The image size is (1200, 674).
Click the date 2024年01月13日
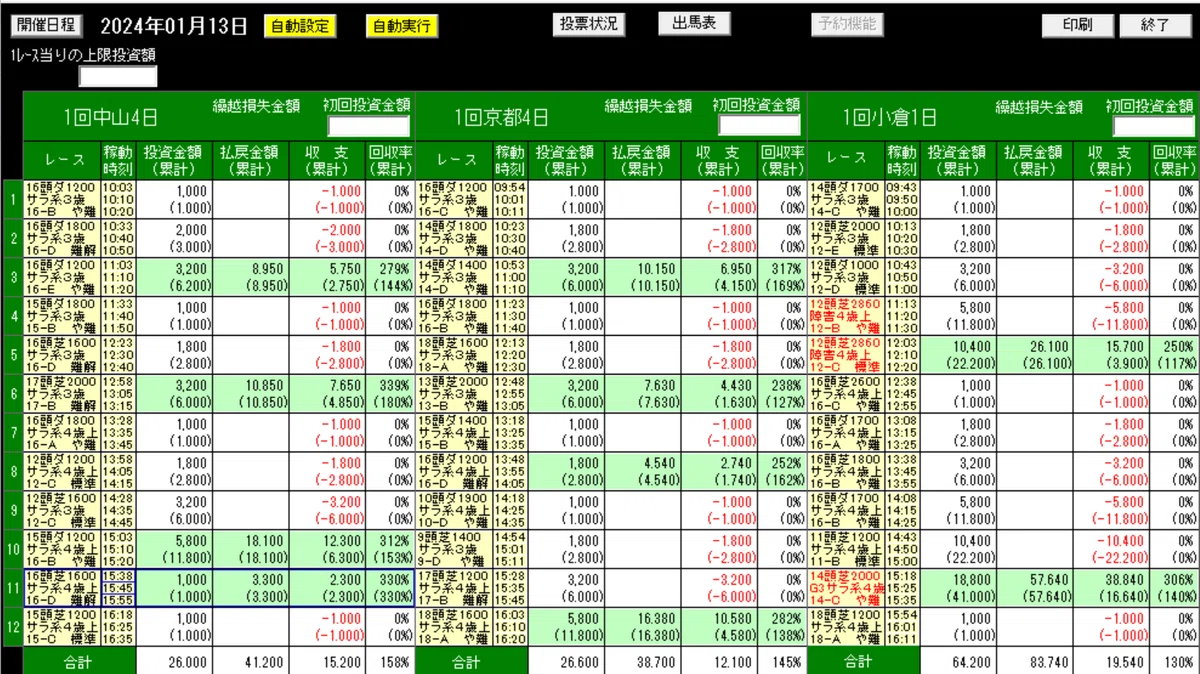coord(174,27)
